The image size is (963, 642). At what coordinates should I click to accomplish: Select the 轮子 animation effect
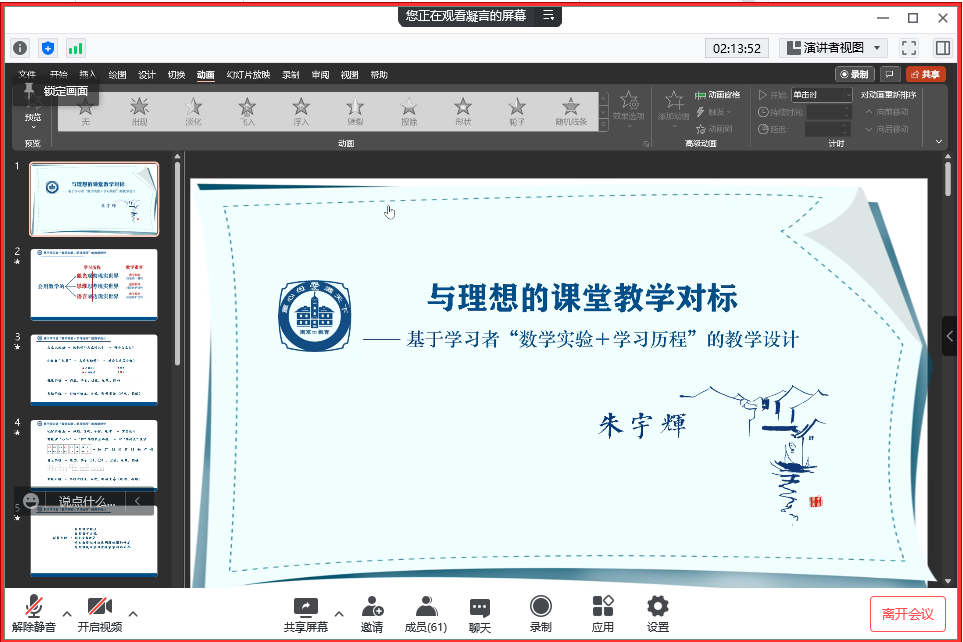(517, 111)
